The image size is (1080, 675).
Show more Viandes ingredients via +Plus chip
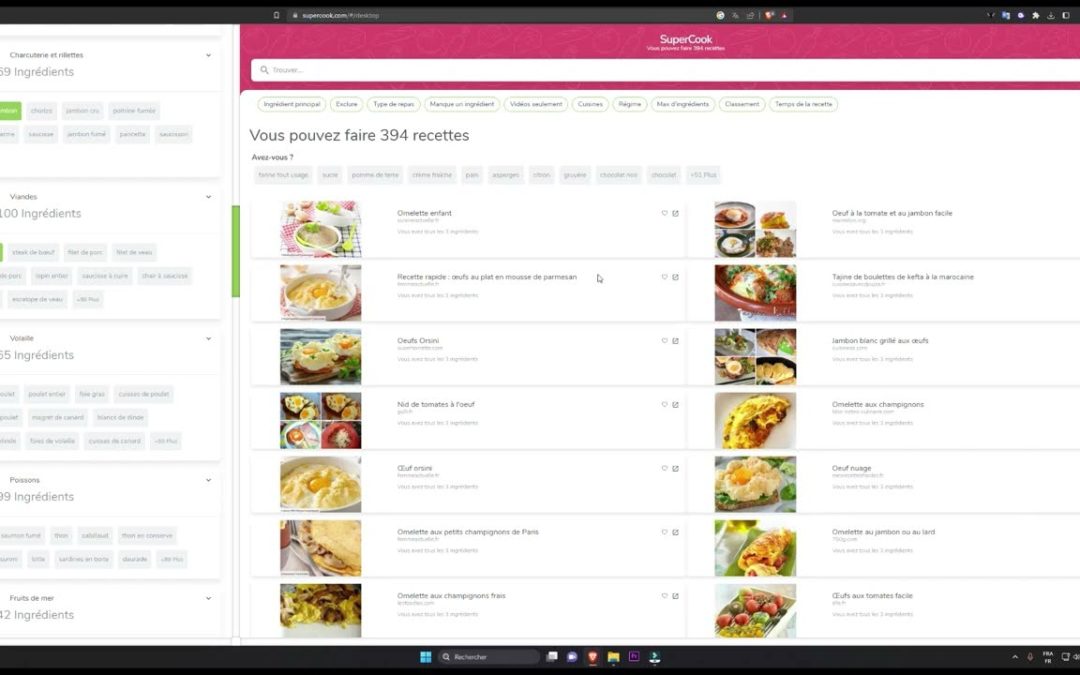[87, 300]
